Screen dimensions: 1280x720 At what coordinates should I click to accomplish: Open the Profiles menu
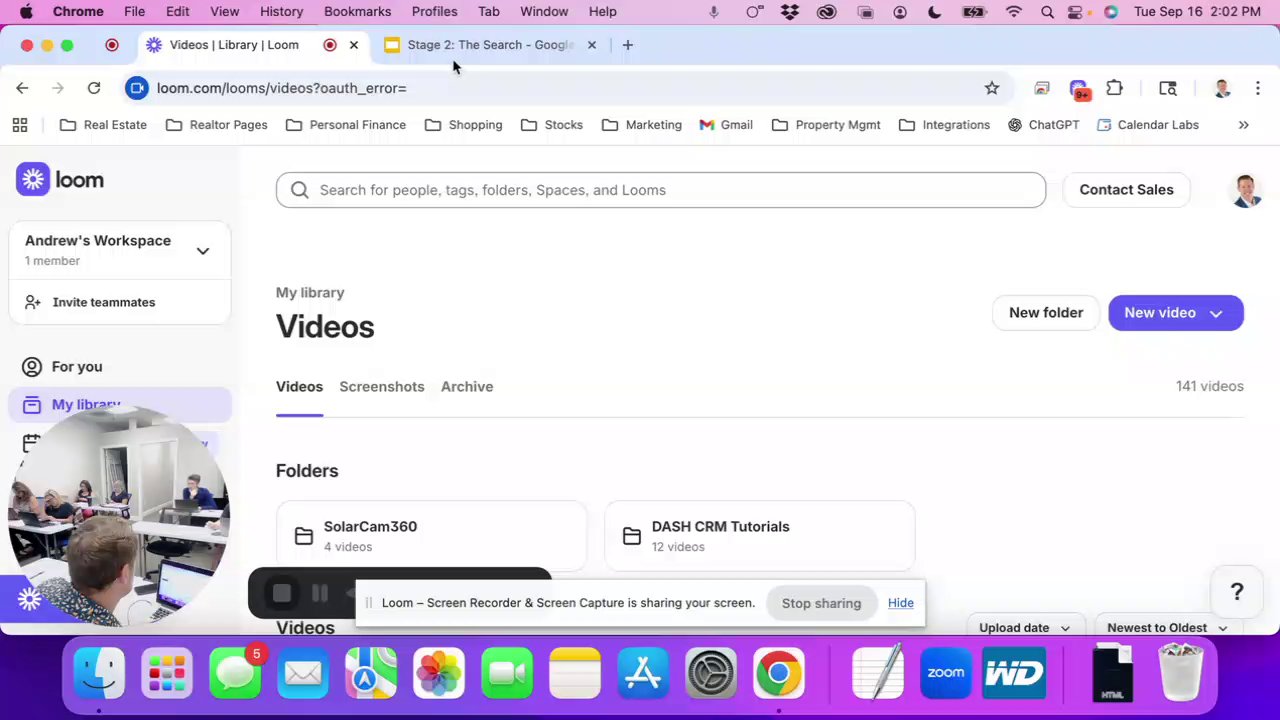(x=434, y=12)
